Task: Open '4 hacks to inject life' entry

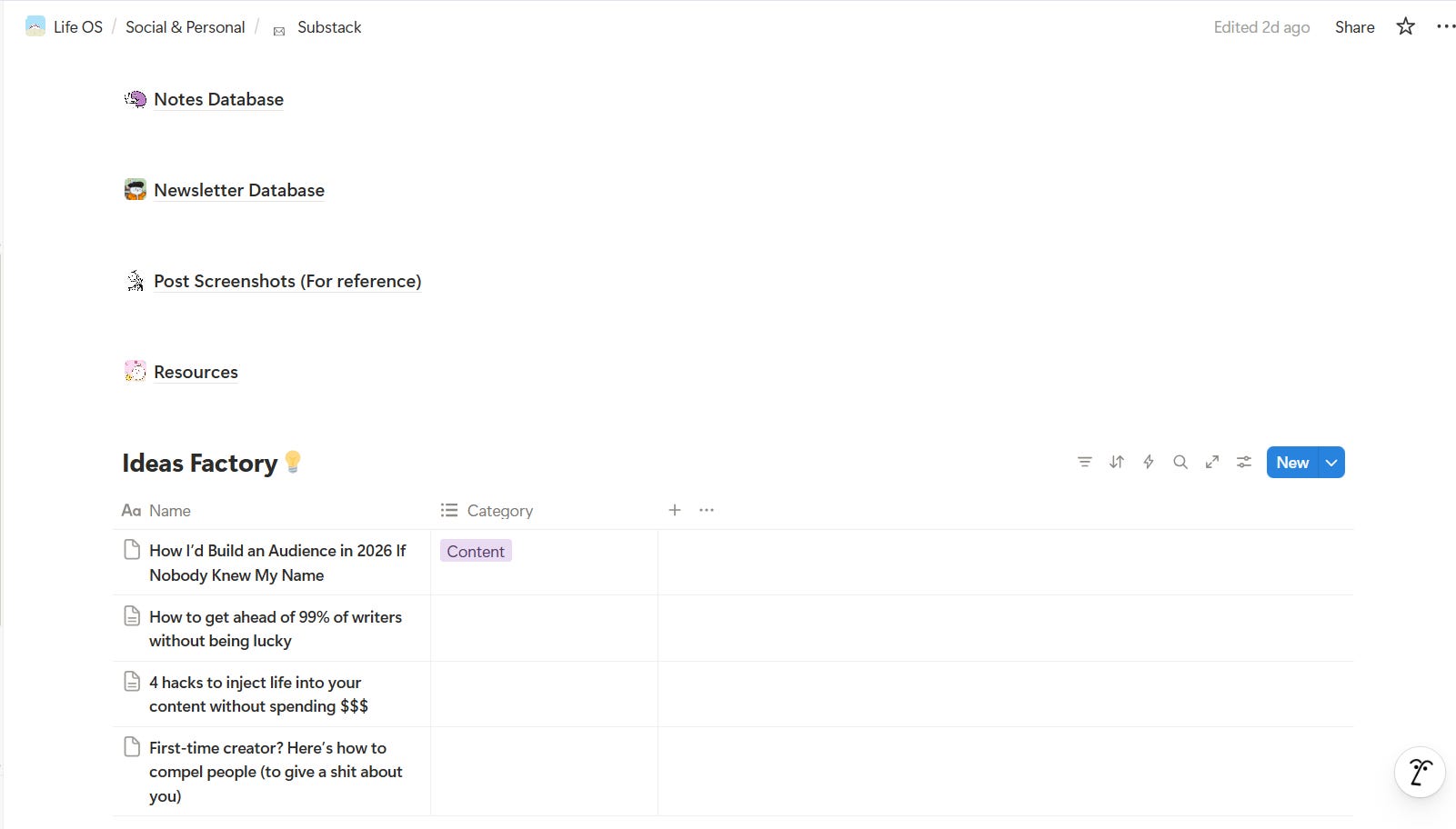Action: click(258, 694)
